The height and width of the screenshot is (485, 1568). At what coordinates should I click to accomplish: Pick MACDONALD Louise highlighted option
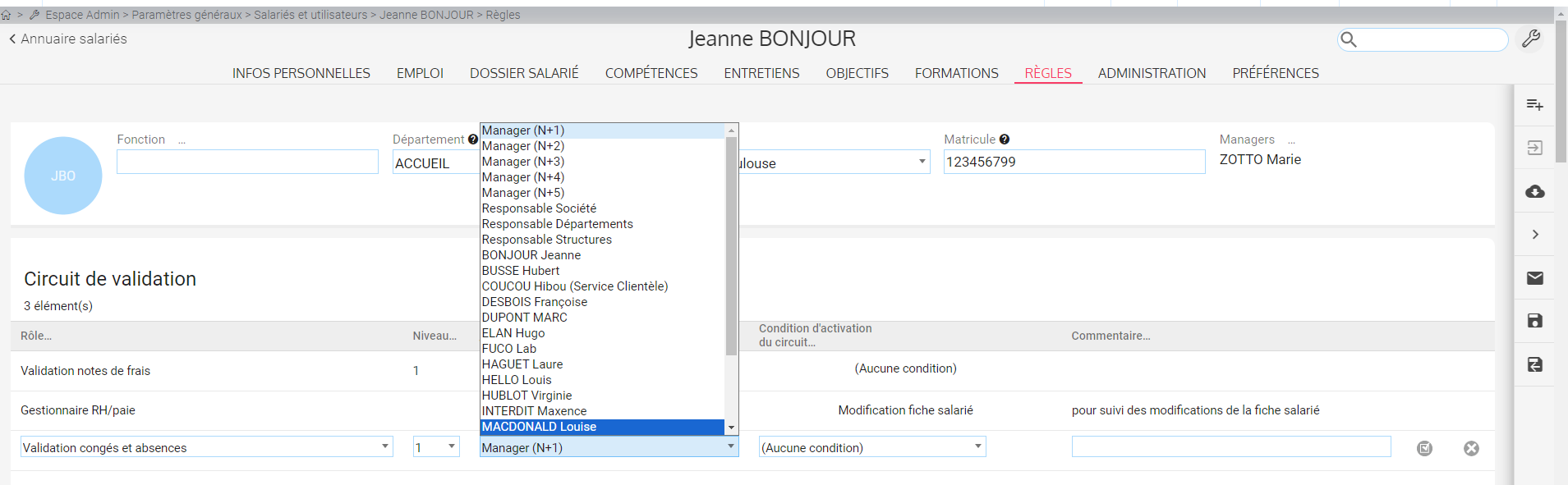point(602,427)
